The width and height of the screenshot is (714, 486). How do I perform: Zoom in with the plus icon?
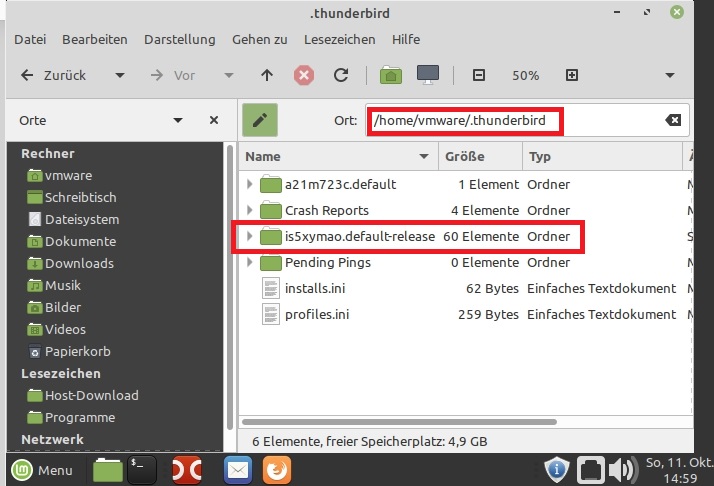pos(572,75)
